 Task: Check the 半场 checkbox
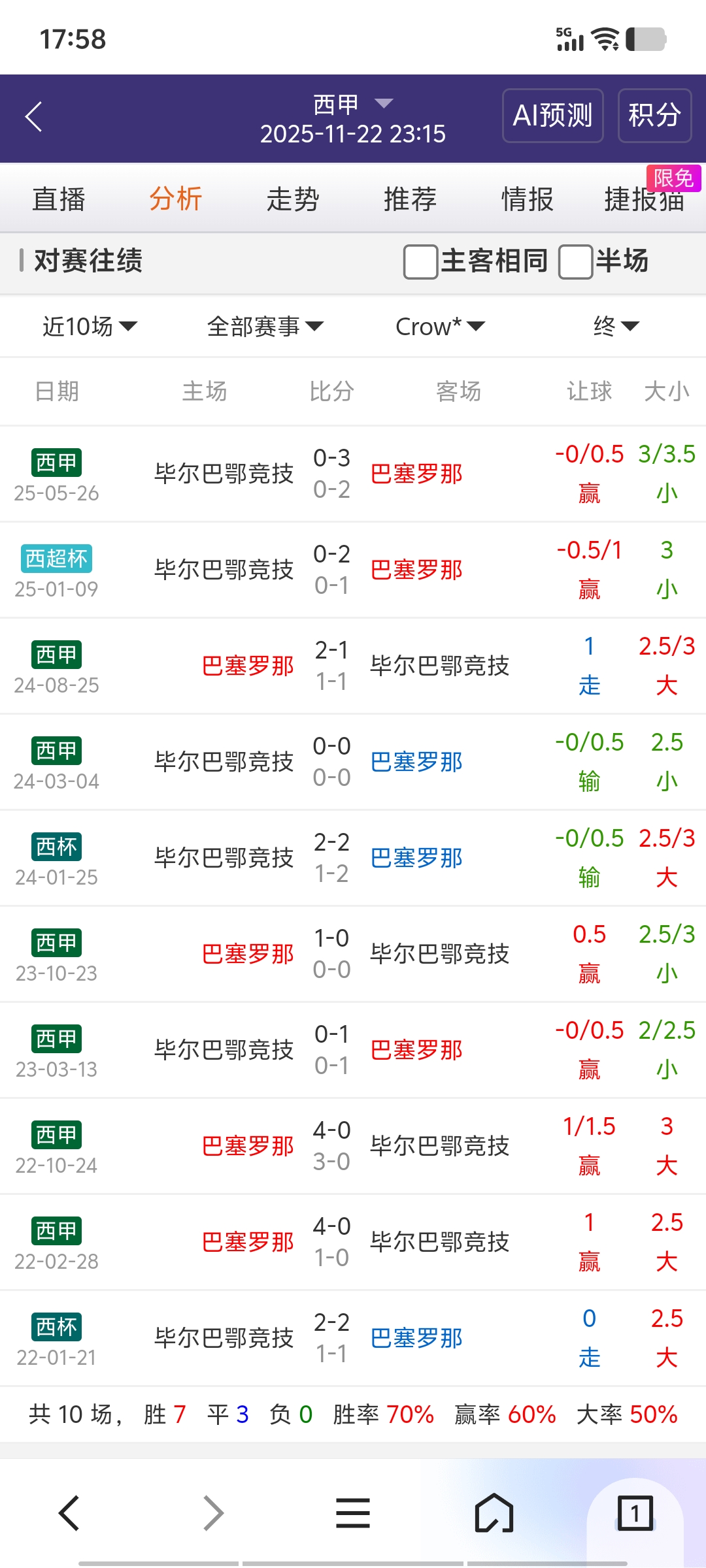tap(576, 261)
